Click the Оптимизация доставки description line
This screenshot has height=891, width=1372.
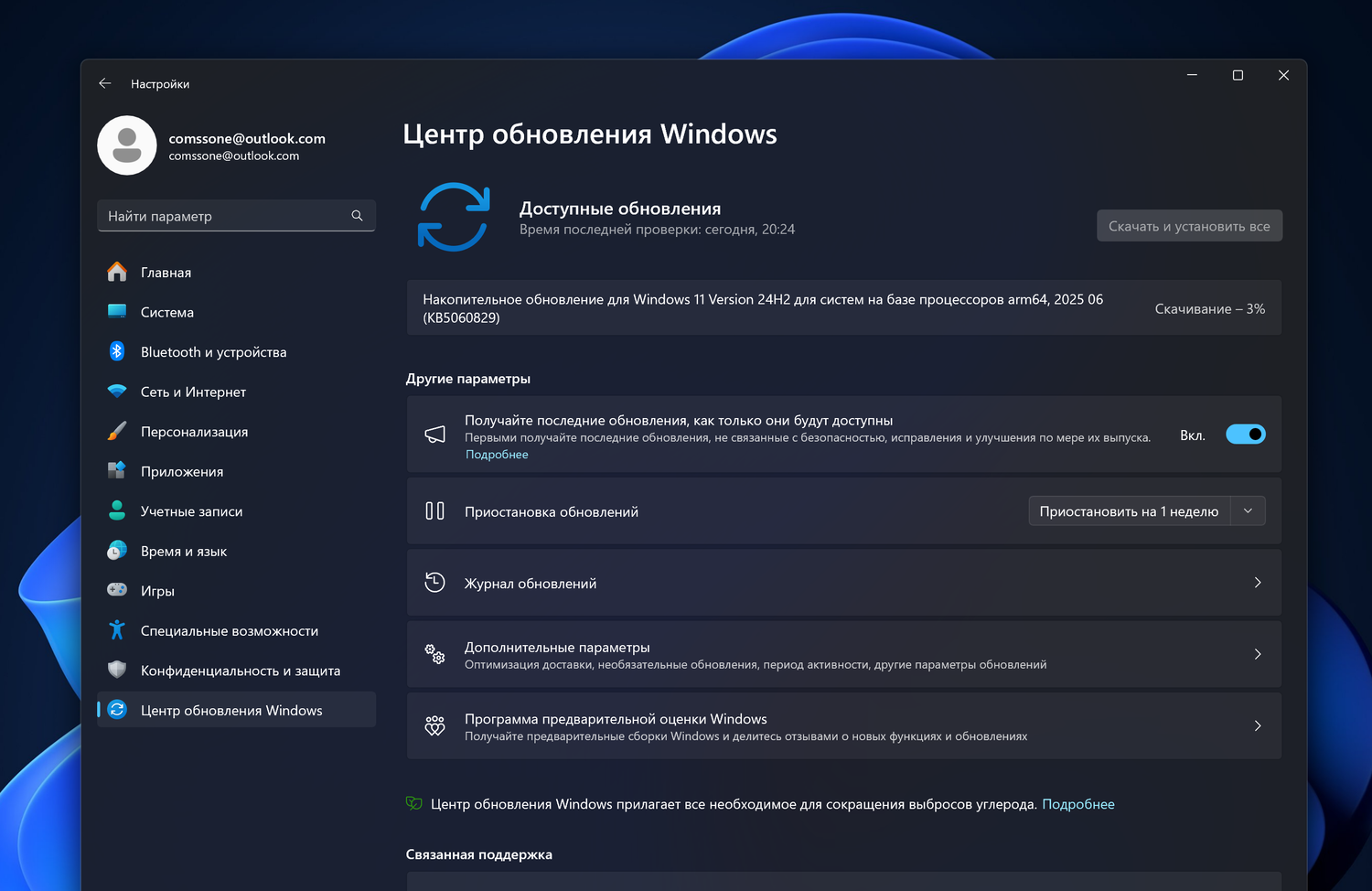756,665
